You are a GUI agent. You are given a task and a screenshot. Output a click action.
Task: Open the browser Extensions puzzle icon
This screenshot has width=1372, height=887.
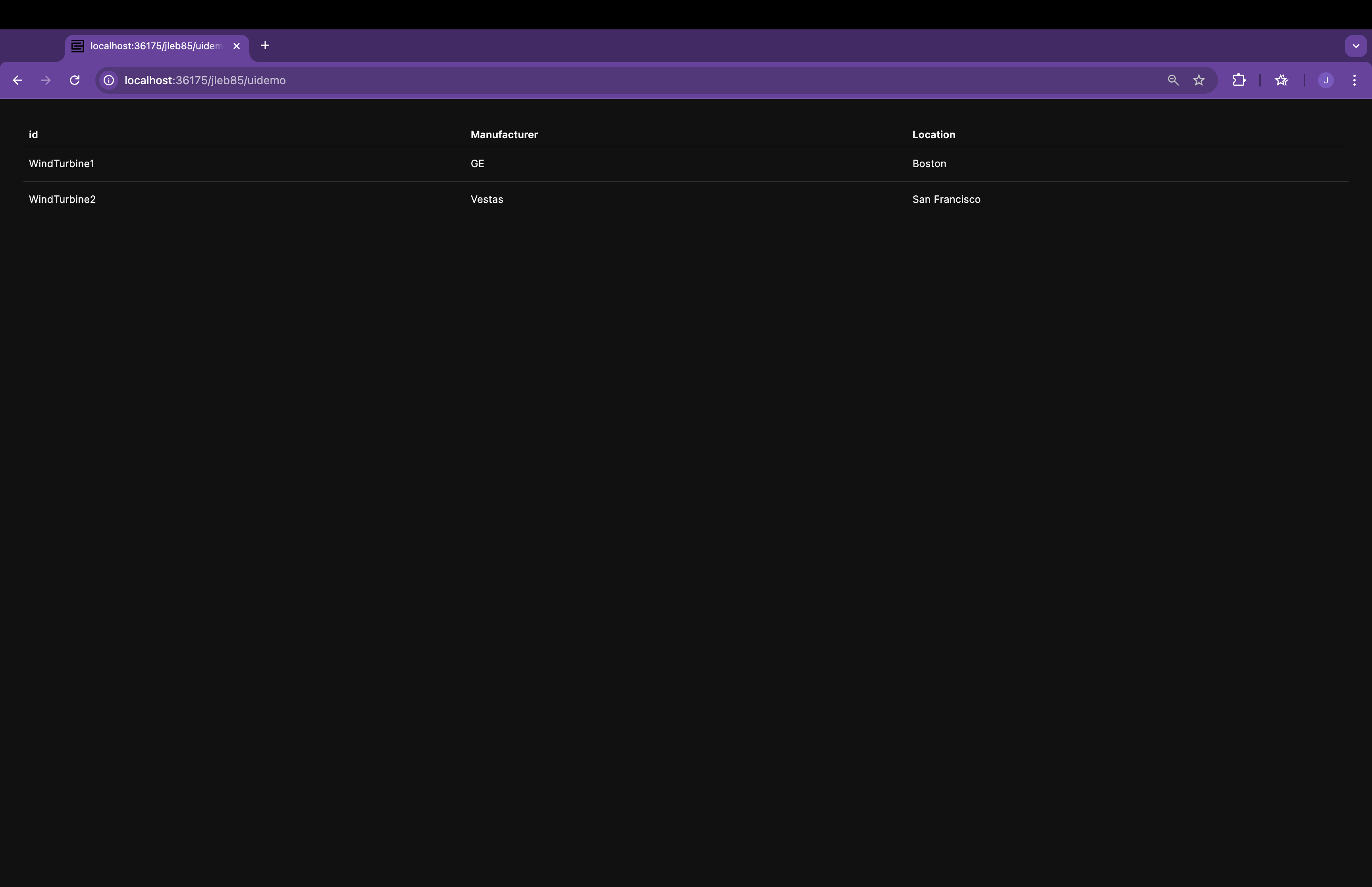(1239, 80)
